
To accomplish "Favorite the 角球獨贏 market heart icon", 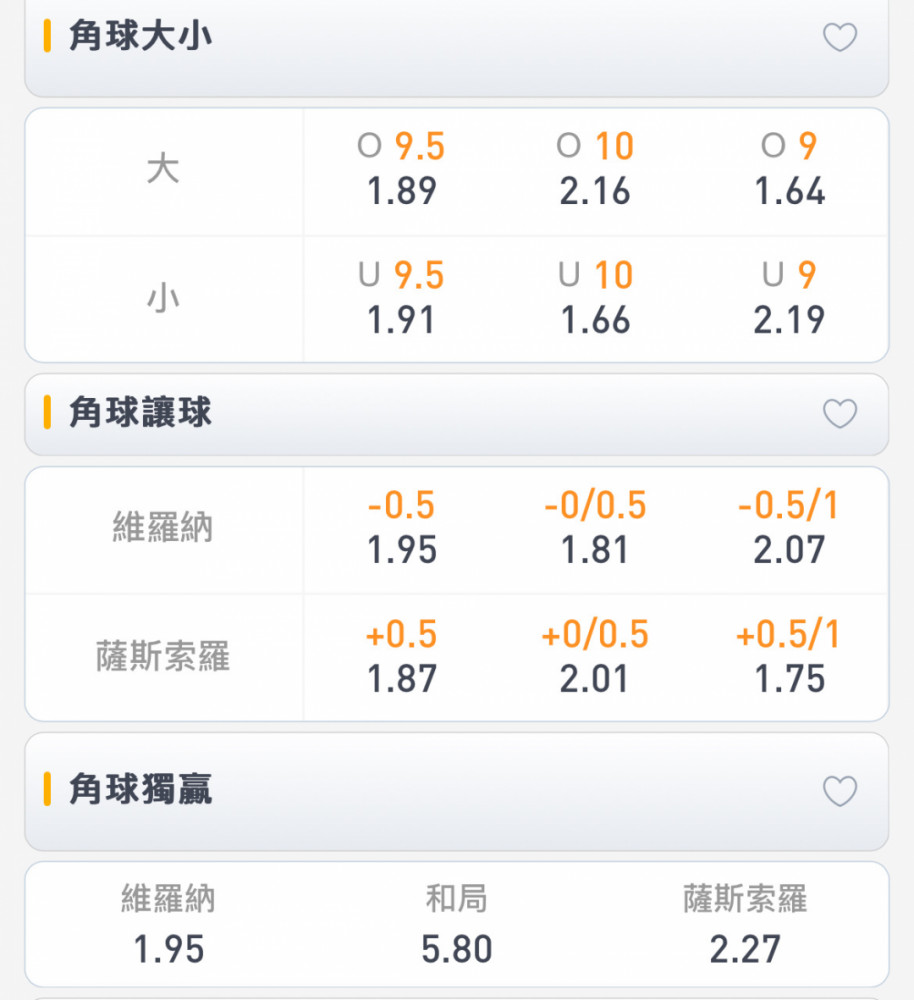I will tap(839, 791).
